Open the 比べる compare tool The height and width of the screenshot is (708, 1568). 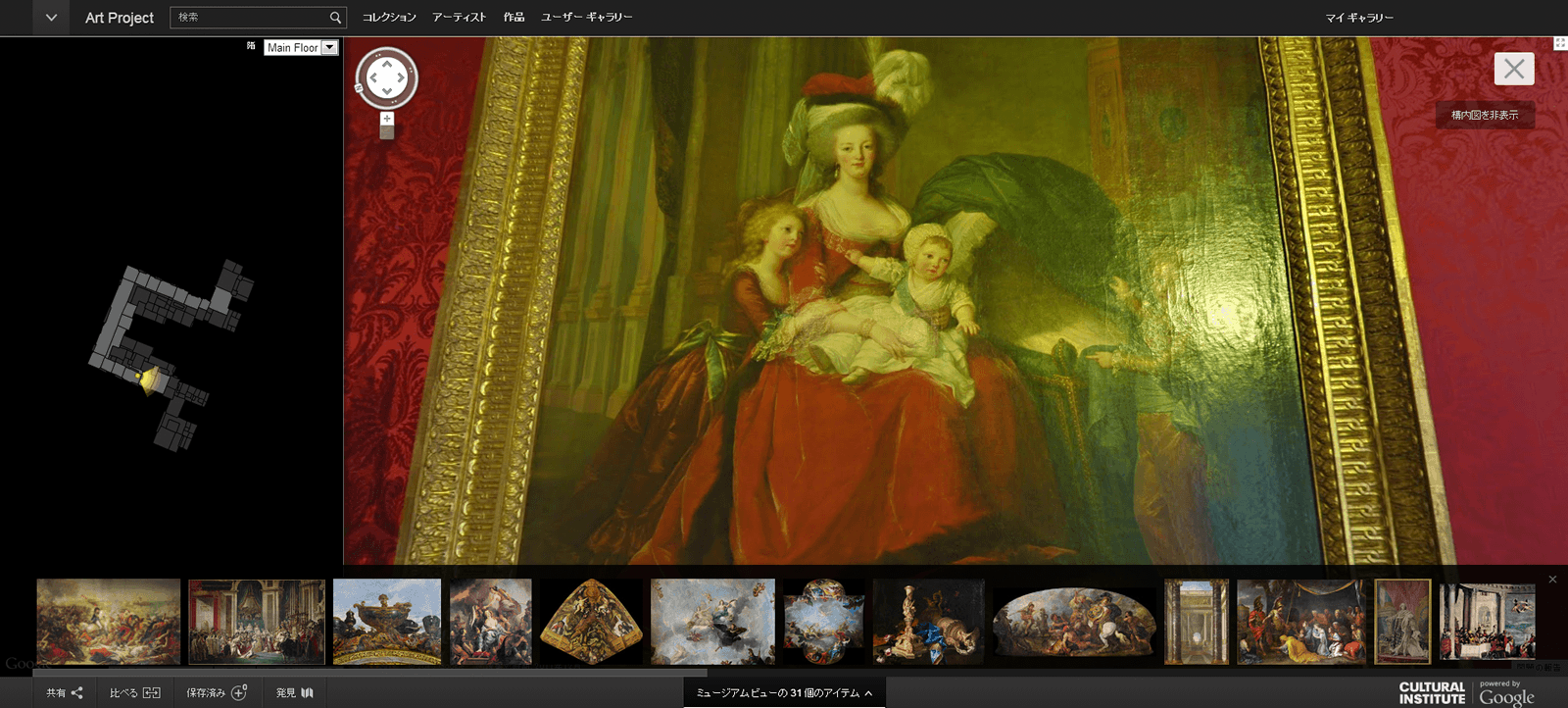click(134, 692)
